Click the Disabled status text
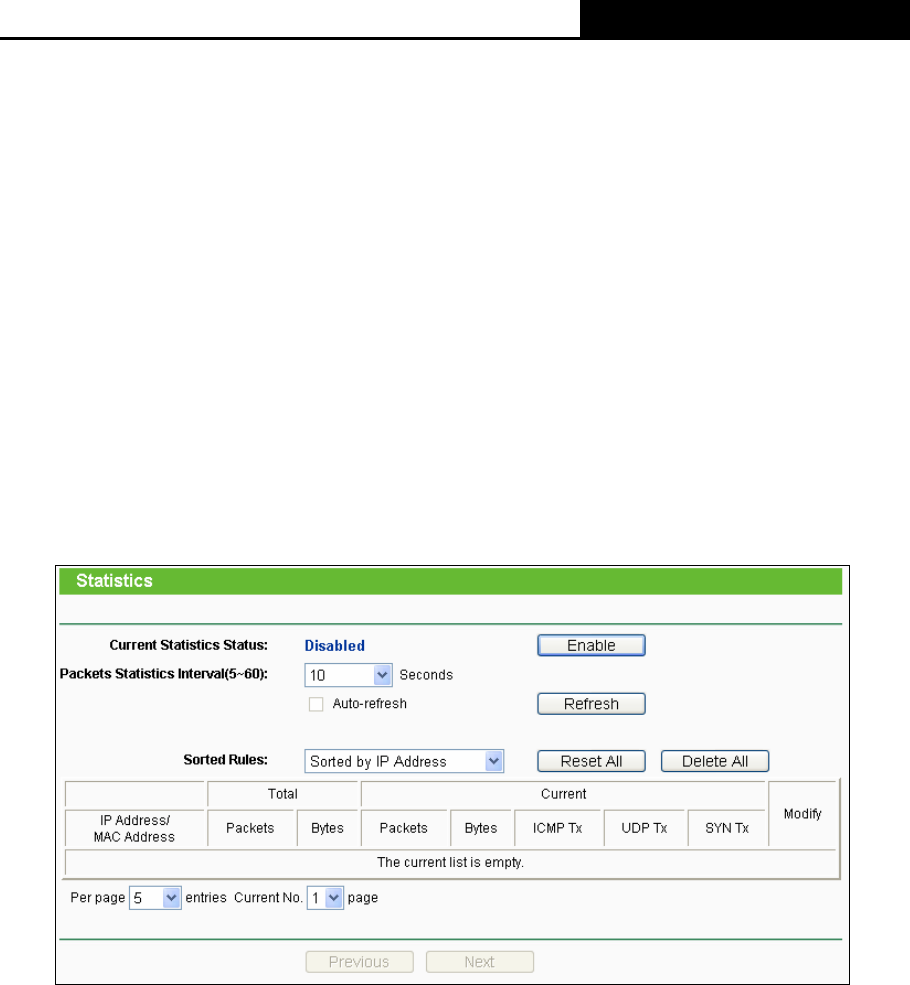Screen dimensions: 910x985 click(335, 646)
